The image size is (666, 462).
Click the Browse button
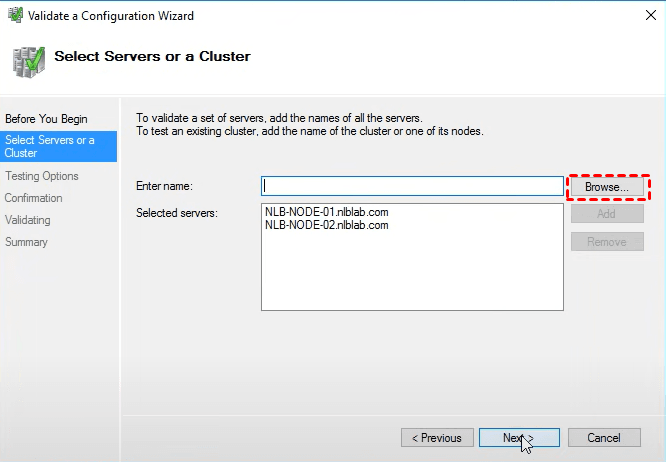[607, 187]
